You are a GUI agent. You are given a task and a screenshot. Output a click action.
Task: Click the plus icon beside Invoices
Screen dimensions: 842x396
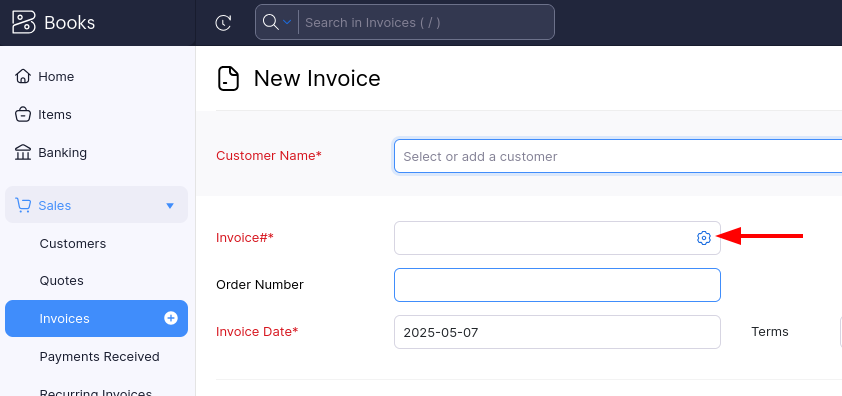click(171, 318)
